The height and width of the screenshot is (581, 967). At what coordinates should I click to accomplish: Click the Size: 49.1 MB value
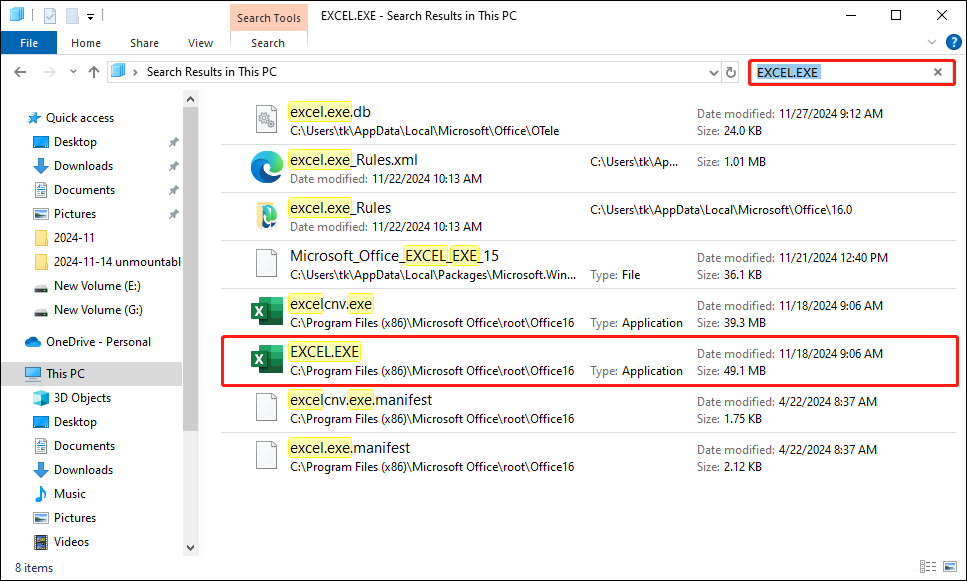(x=731, y=371)
